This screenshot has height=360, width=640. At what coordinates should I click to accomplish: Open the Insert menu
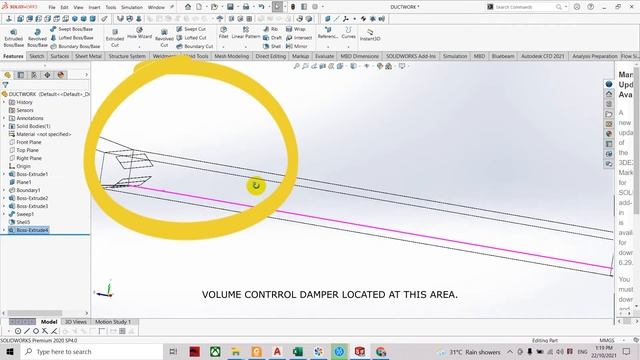pos(94,7)
